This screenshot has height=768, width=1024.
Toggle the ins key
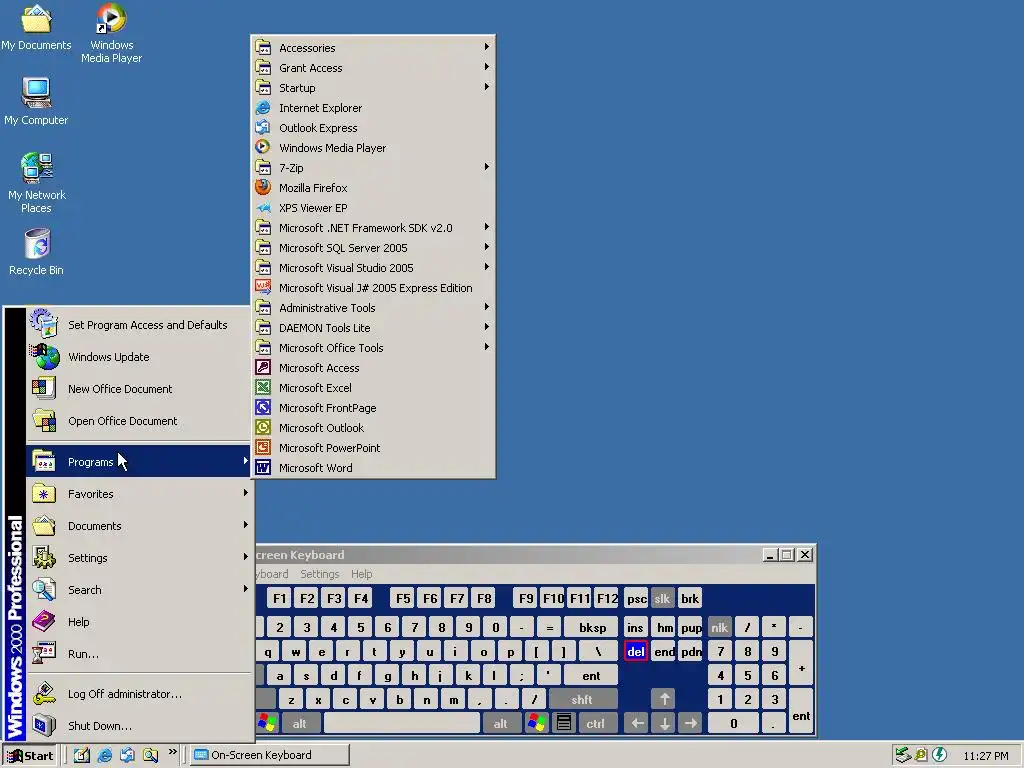635,628
